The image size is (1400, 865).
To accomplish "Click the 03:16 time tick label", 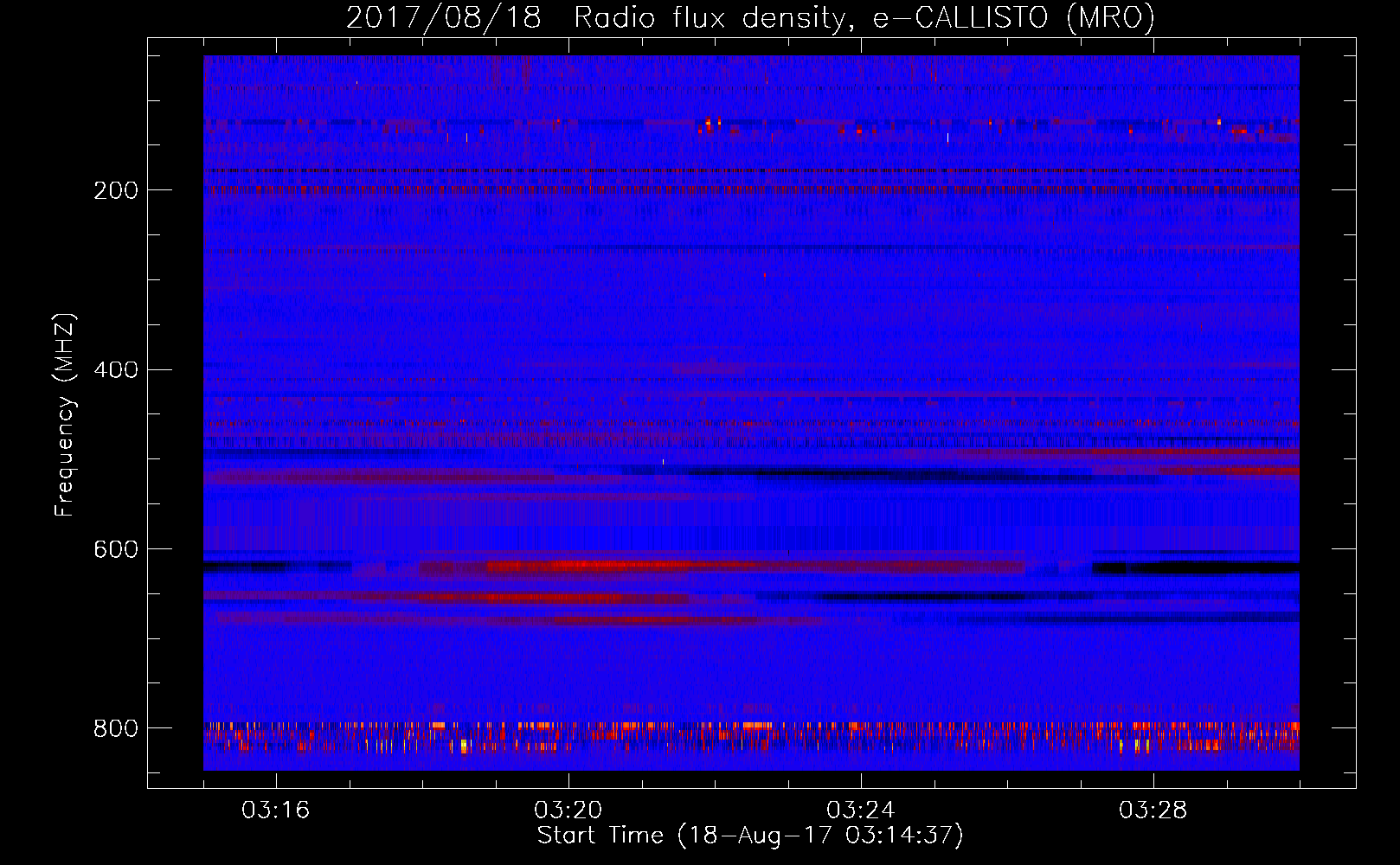I will (x=276, y=811).
